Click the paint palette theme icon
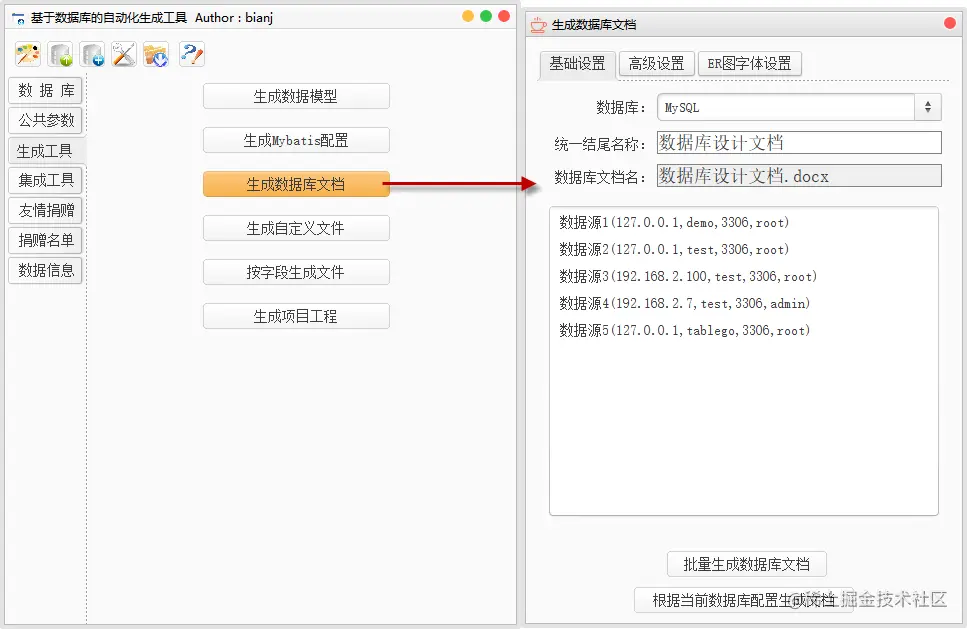The width and height of the screenshot is (967, 629). [x=28, y=54]
